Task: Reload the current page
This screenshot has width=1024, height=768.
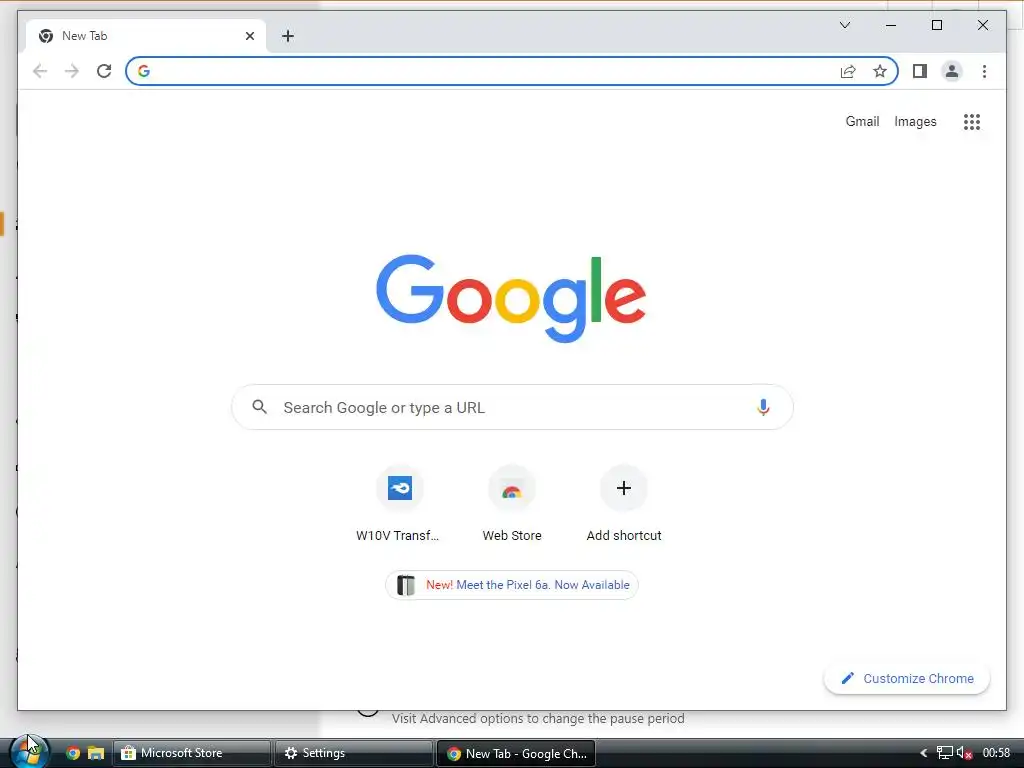Action: pyautogui.click(x=104, y=71)
